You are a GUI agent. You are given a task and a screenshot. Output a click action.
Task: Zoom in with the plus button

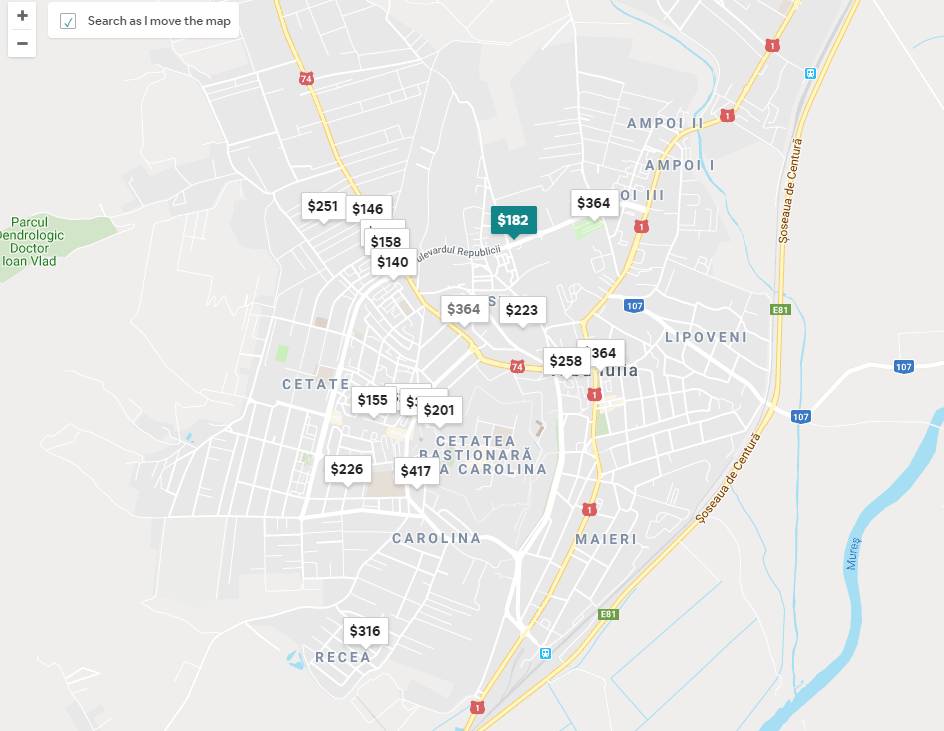[22, 16]
